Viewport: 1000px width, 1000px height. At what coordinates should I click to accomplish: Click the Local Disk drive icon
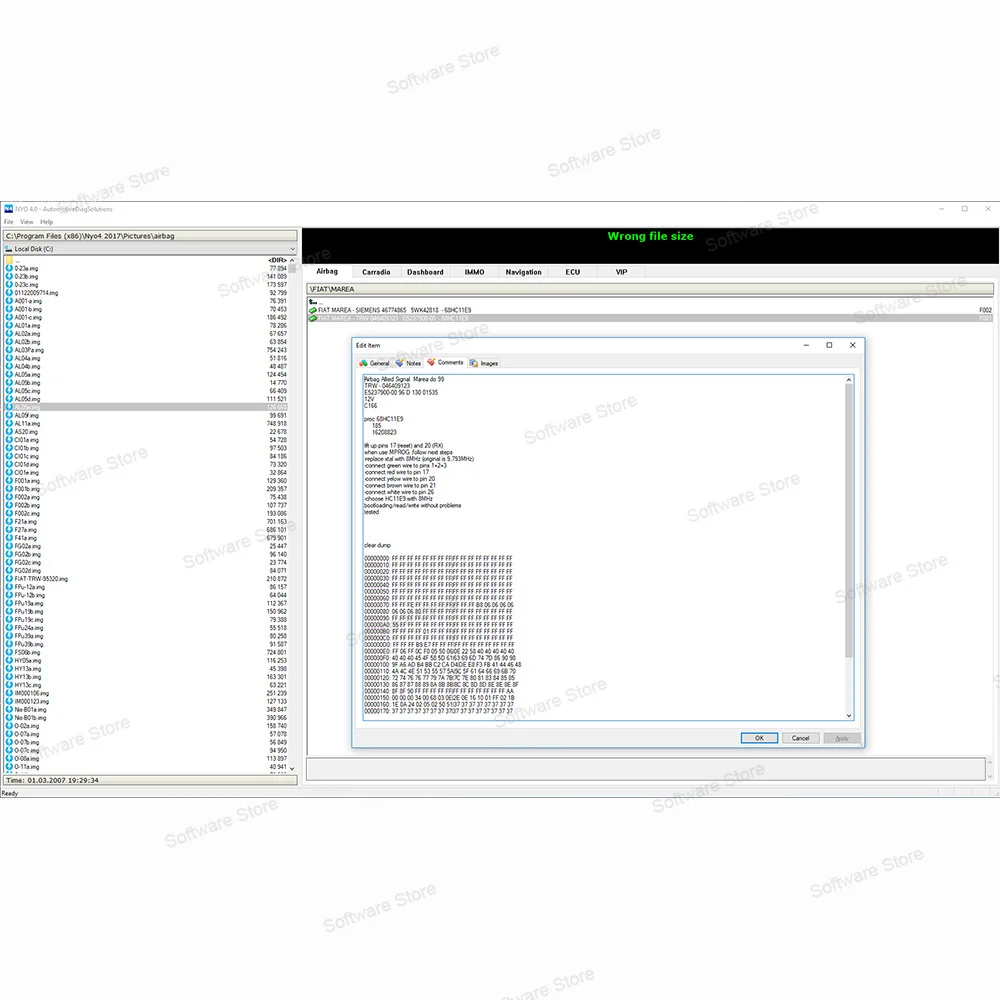(x=9, y=249)
